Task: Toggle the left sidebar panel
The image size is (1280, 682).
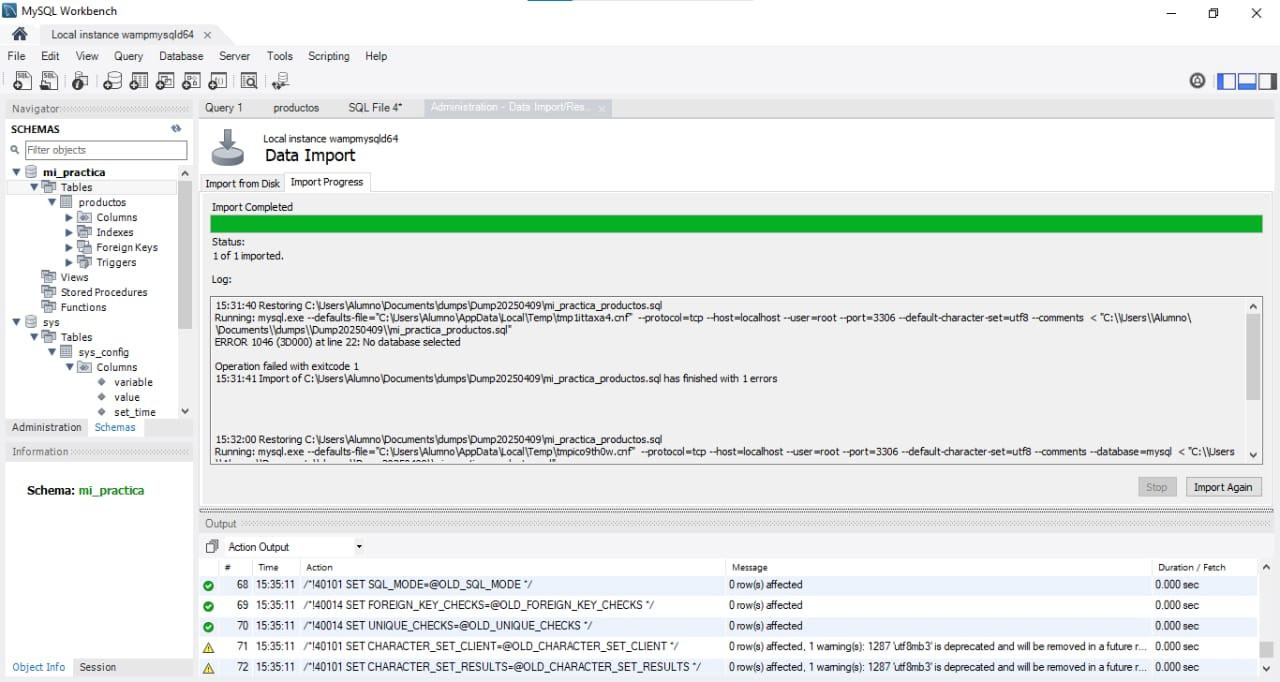Action: (1227, 81)
